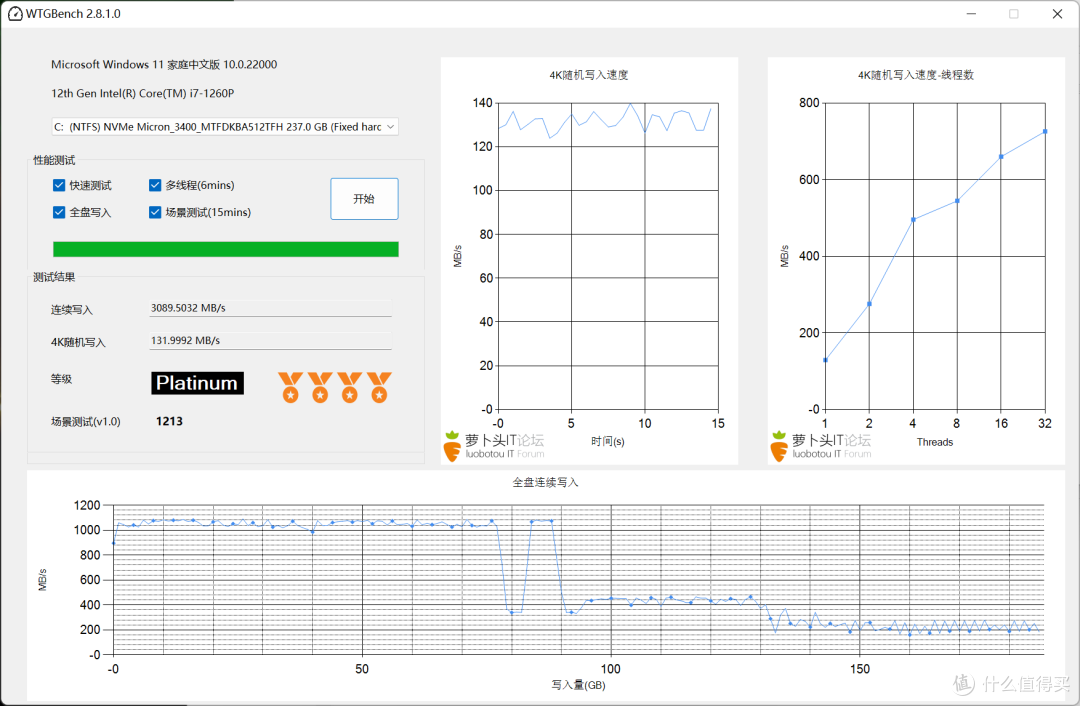
Task: Click the 写入量(GB) axis label
Action: tap(578, 685)
